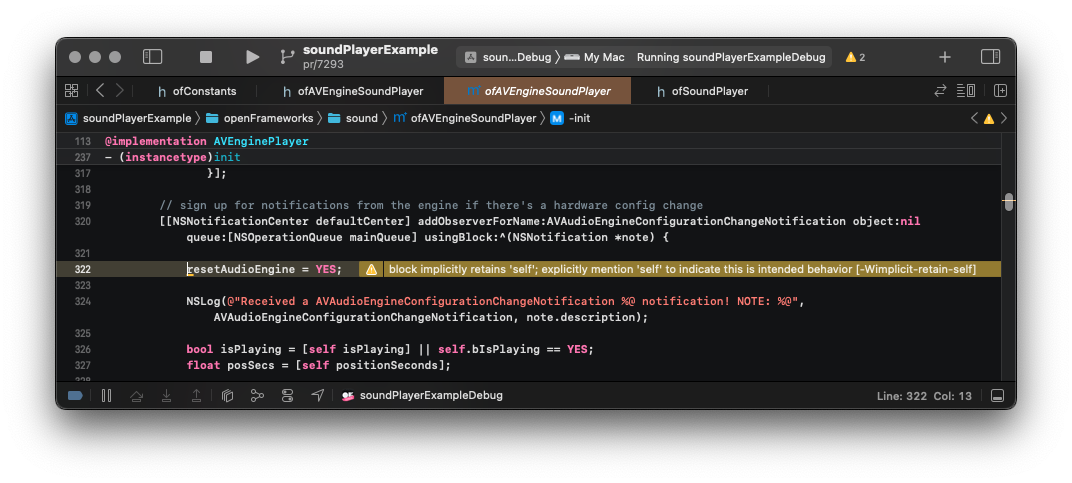This screenshot has width=1072, height=483.
Task: Click the (instancetype)init sticky header line
Action: (x=172, y=157)
